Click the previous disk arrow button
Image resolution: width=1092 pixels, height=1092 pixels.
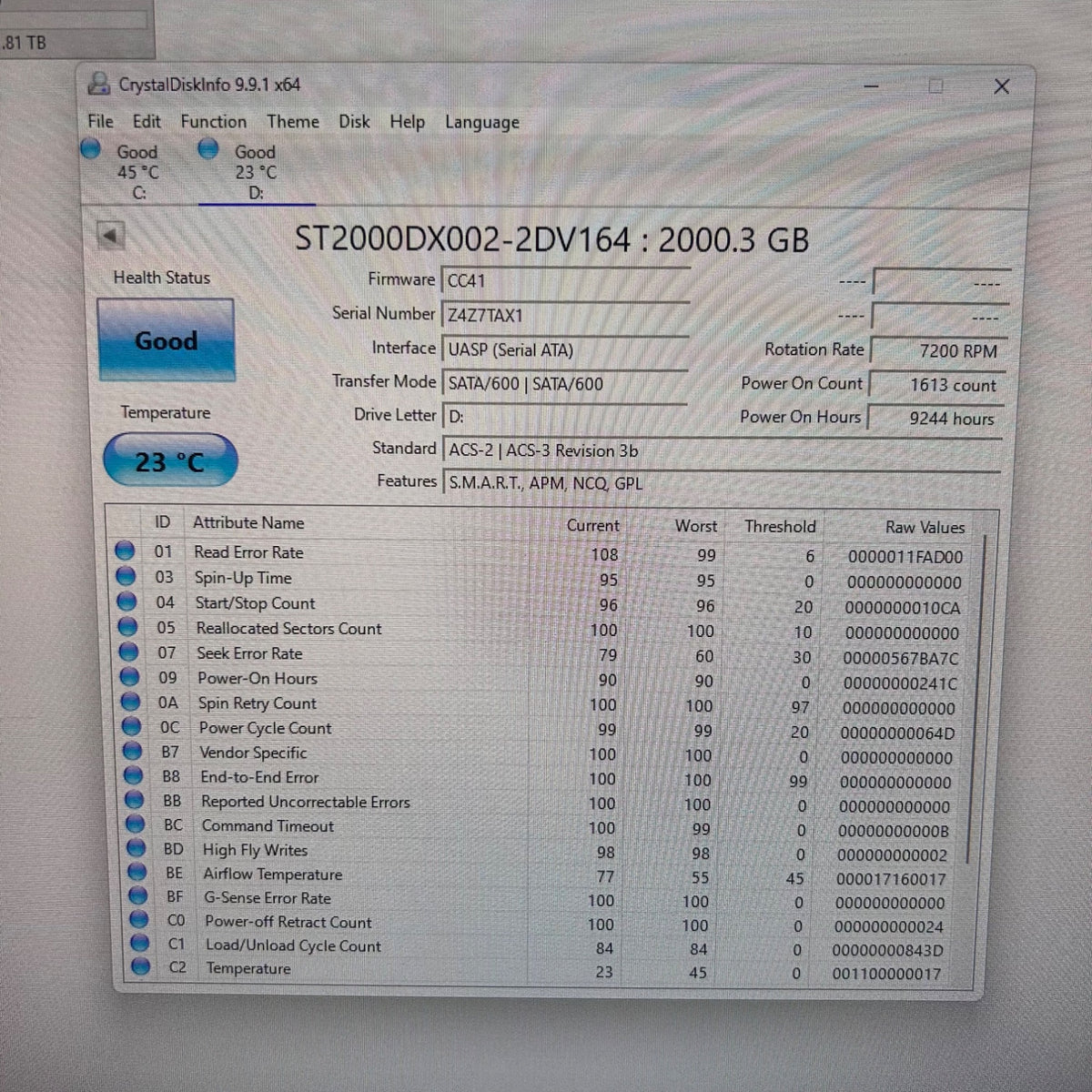click(110, 237)
